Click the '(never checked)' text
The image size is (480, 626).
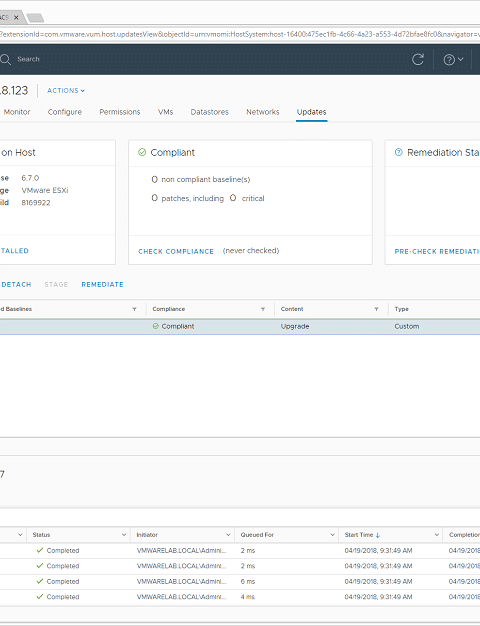[x=251, y=251]
